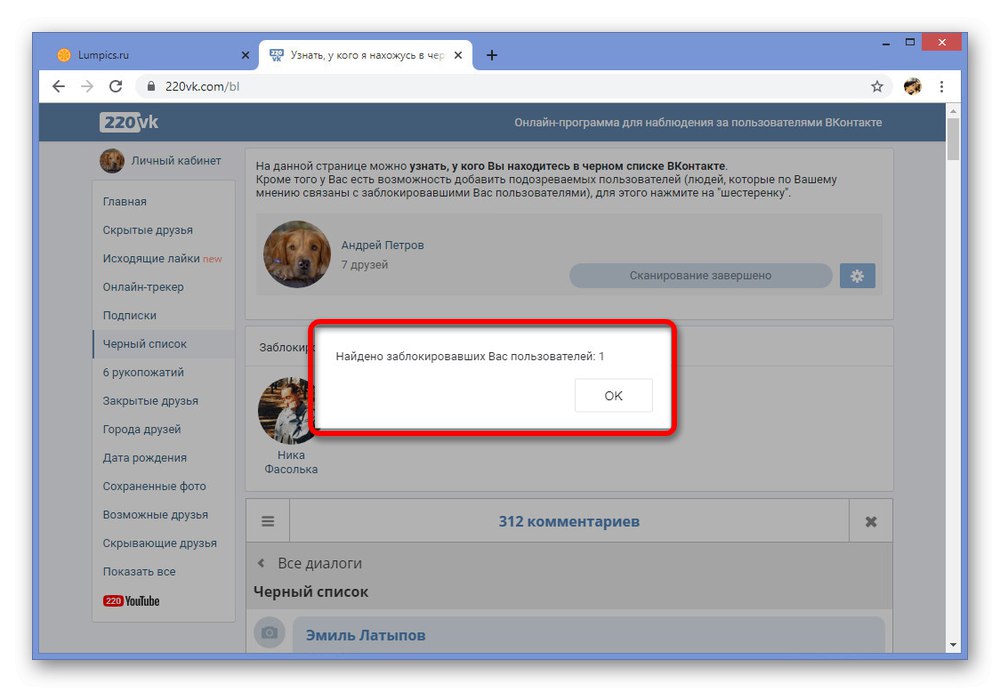Close the Chrome browser window
This screenshot has height=692, width=1000.
tap(941, 42)
